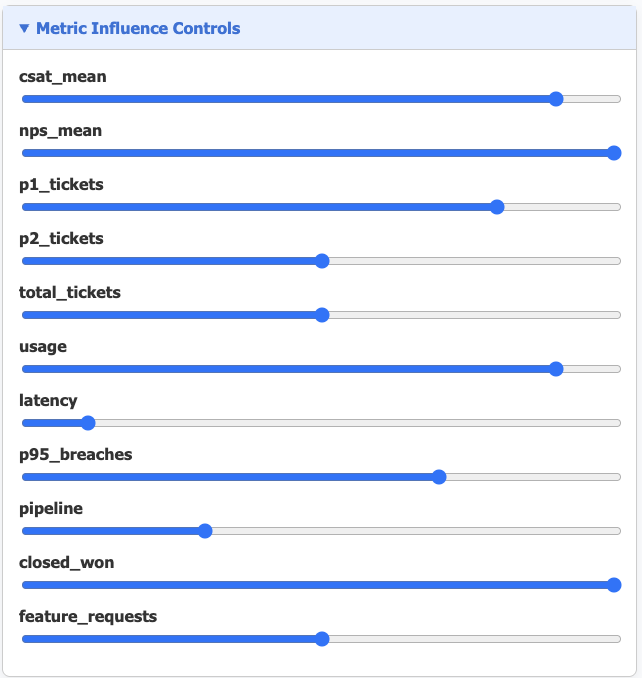
Task: Click the closed_won label text
Action: 66,562
